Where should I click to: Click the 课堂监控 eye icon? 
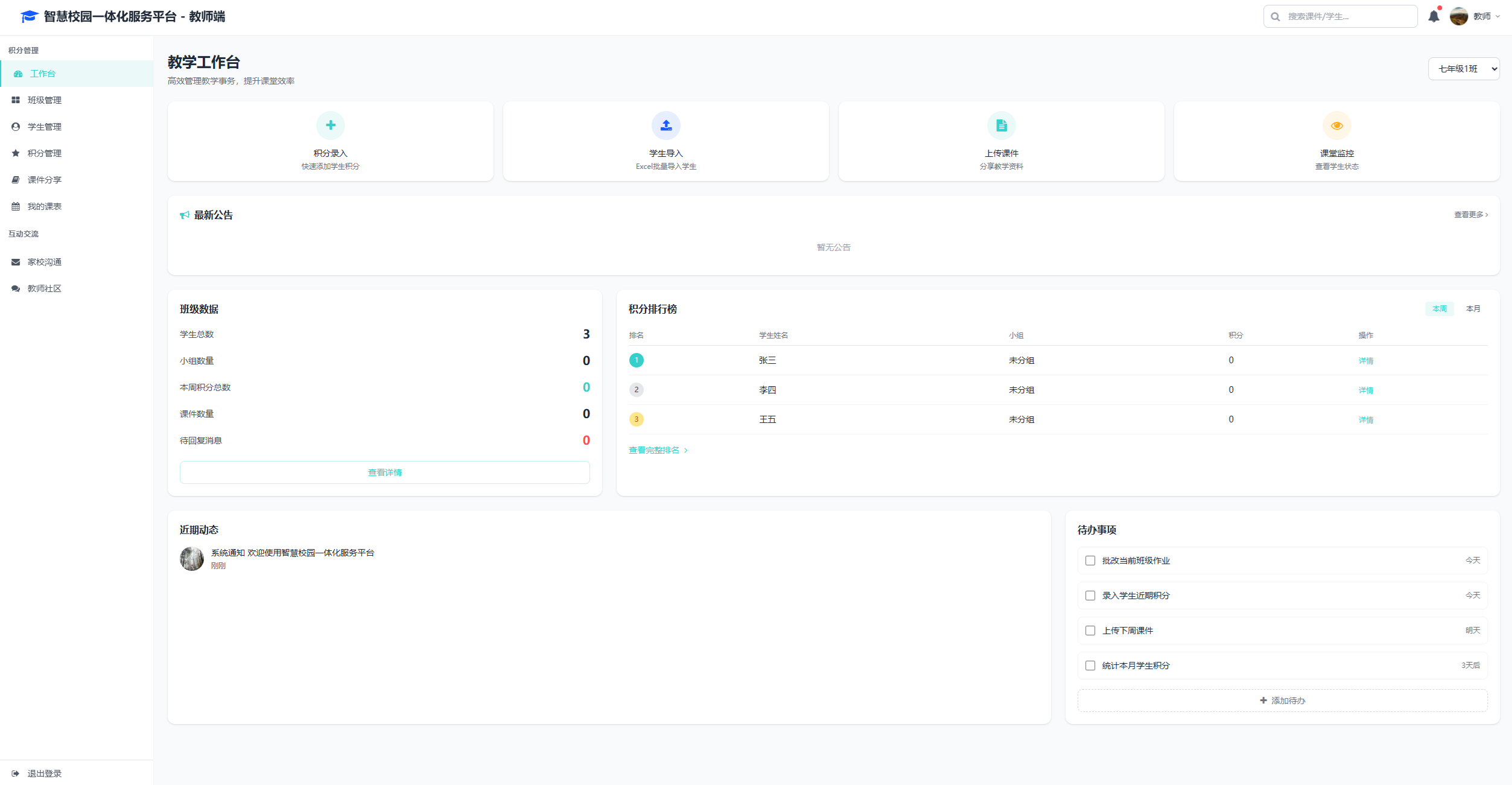tap(1336, 126)
